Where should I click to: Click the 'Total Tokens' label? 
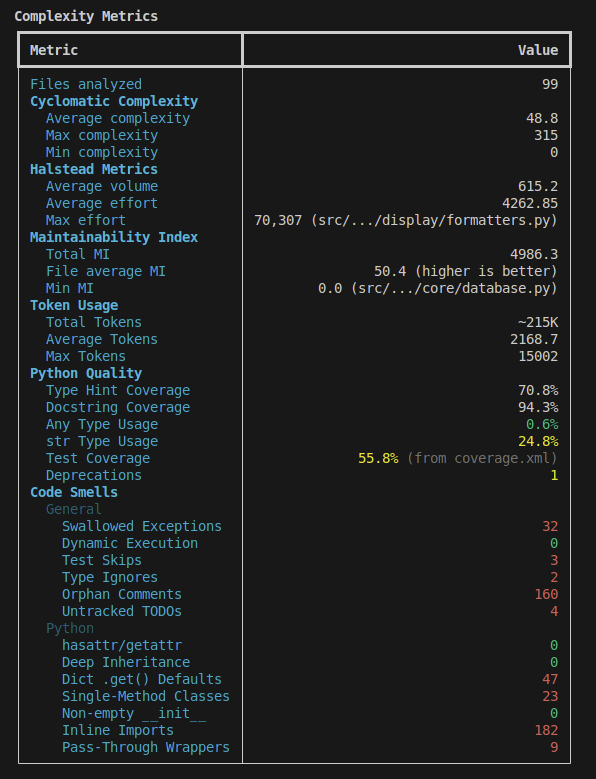[94, 322]
